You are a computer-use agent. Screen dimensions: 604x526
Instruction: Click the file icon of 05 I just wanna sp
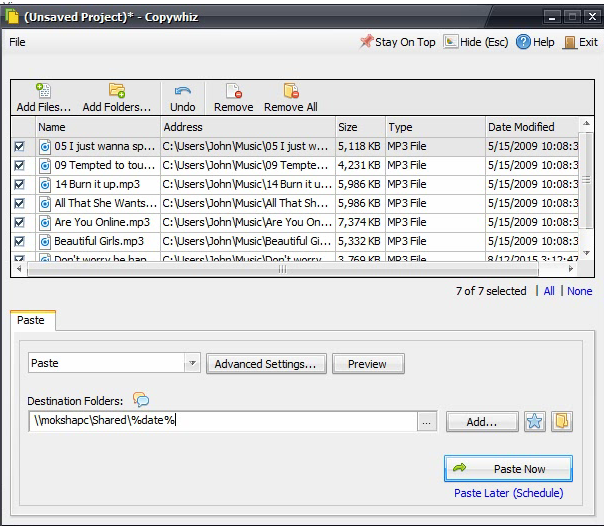[45, 147]
